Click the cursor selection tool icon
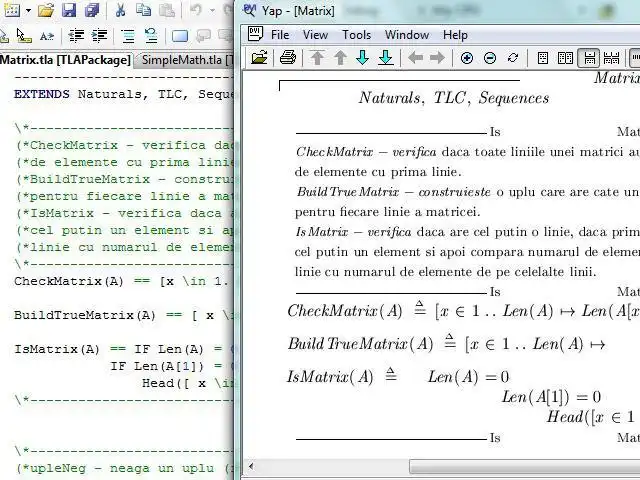The image size is (640, 480). pyautogui.click(x=24, y=36)
